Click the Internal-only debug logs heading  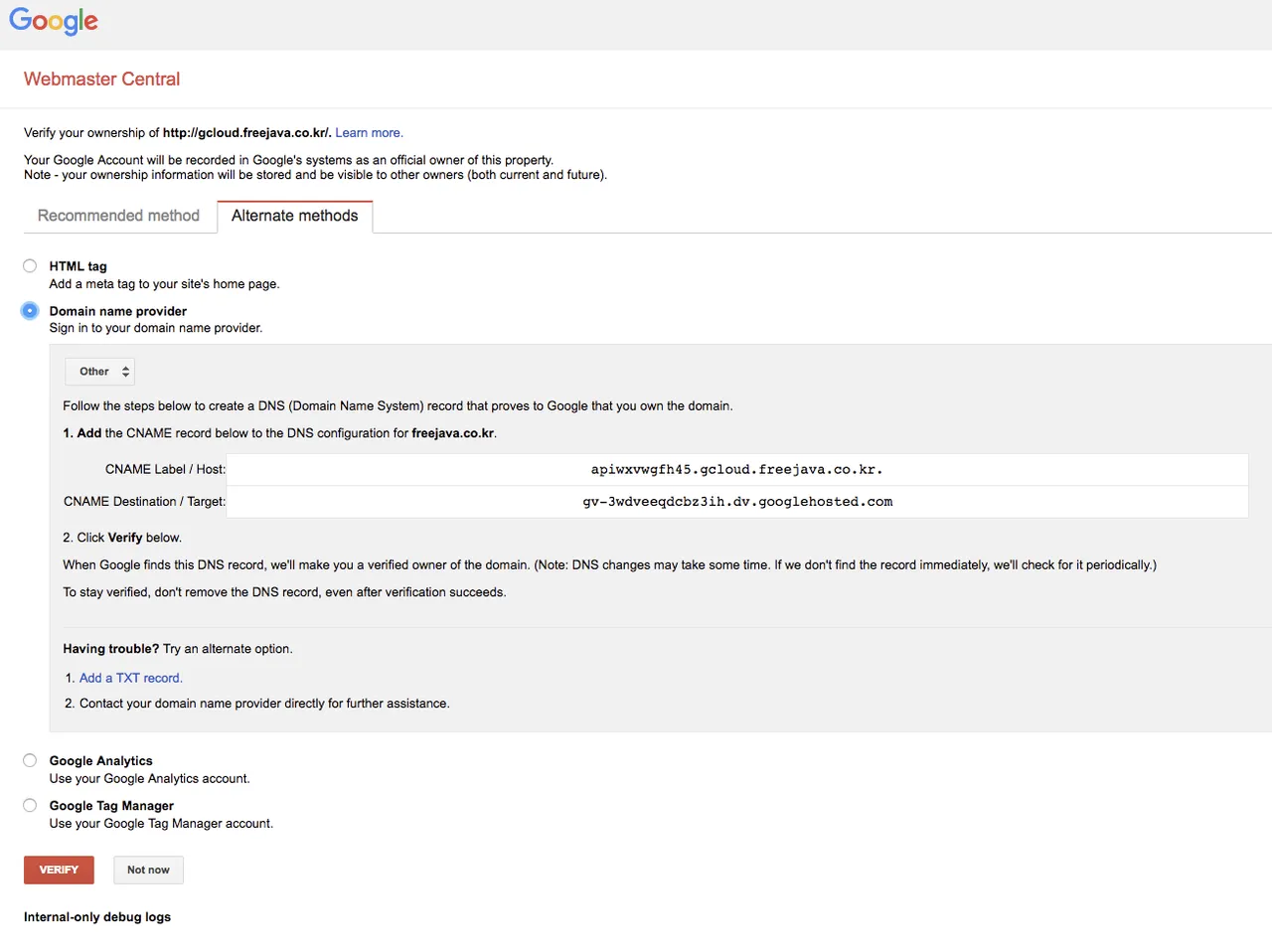(x=97, y=917)
